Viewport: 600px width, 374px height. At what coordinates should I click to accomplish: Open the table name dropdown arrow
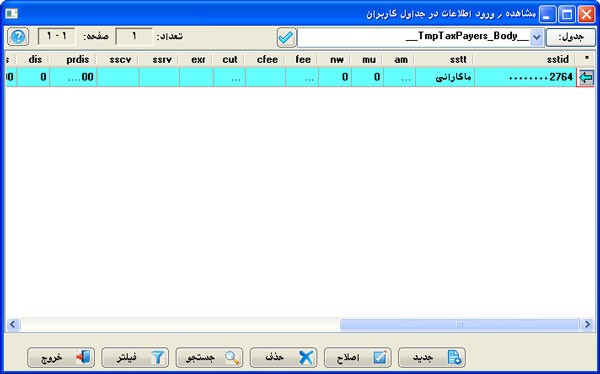tap(537, 37)
